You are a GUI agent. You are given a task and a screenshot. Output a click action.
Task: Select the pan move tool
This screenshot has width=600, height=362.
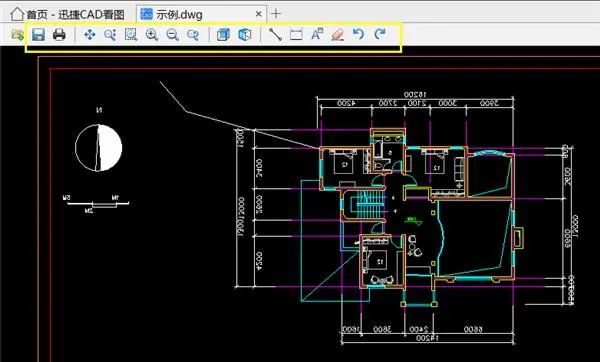click(90, 35)
